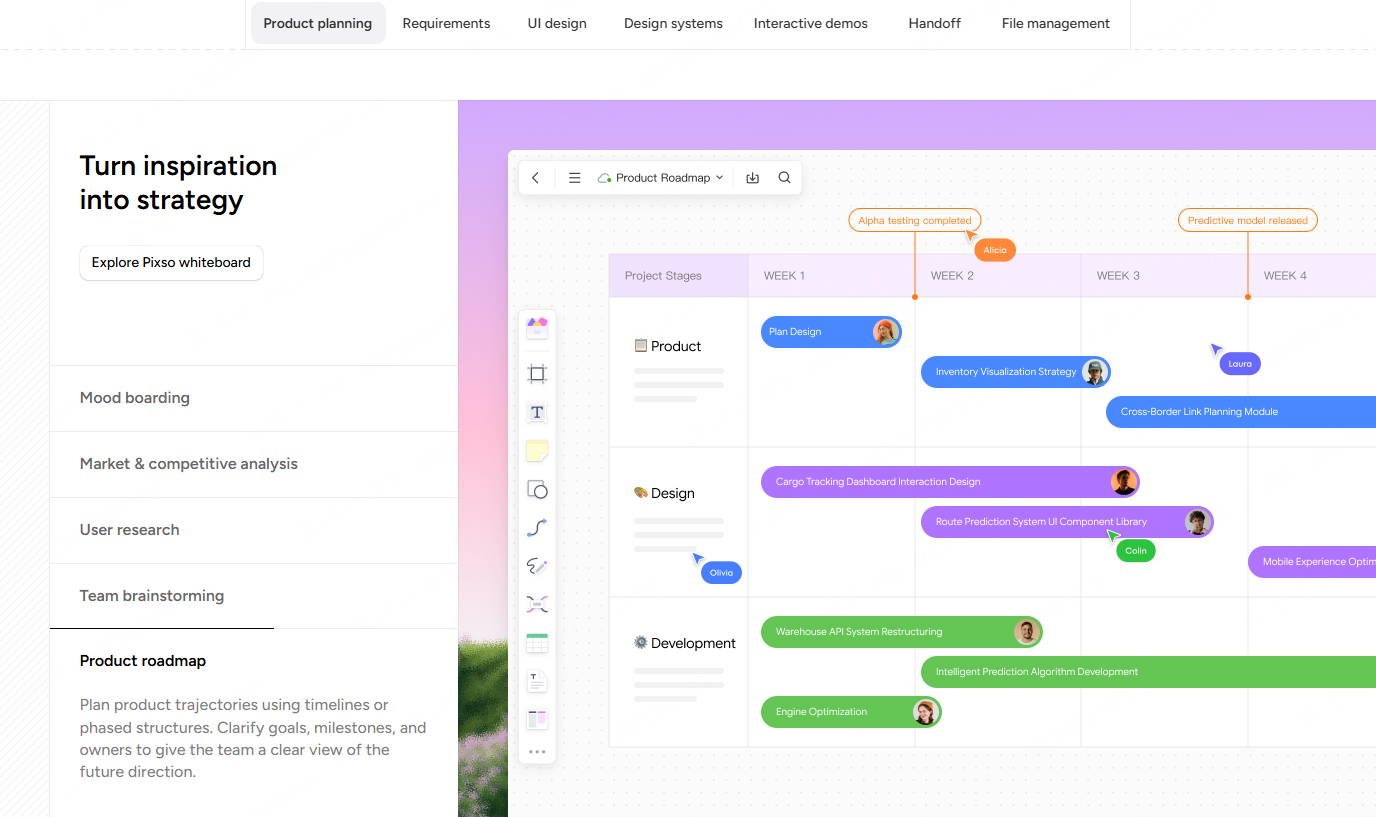Click the Alicia collaborator cursor tag
1376x817 pixels.
[x=995, y=250]
